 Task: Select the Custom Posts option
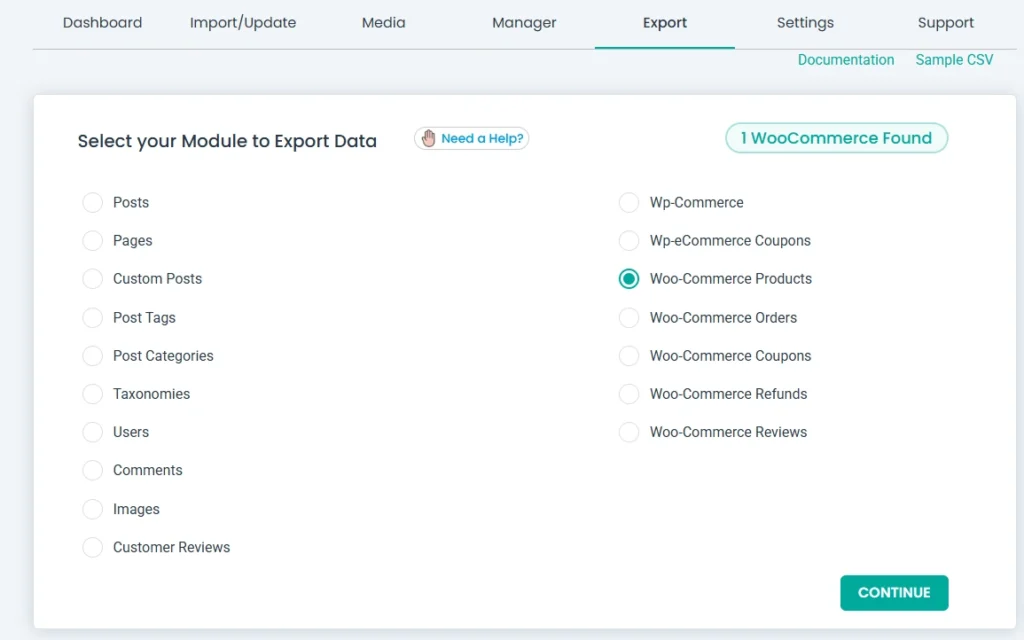(93, 279)
